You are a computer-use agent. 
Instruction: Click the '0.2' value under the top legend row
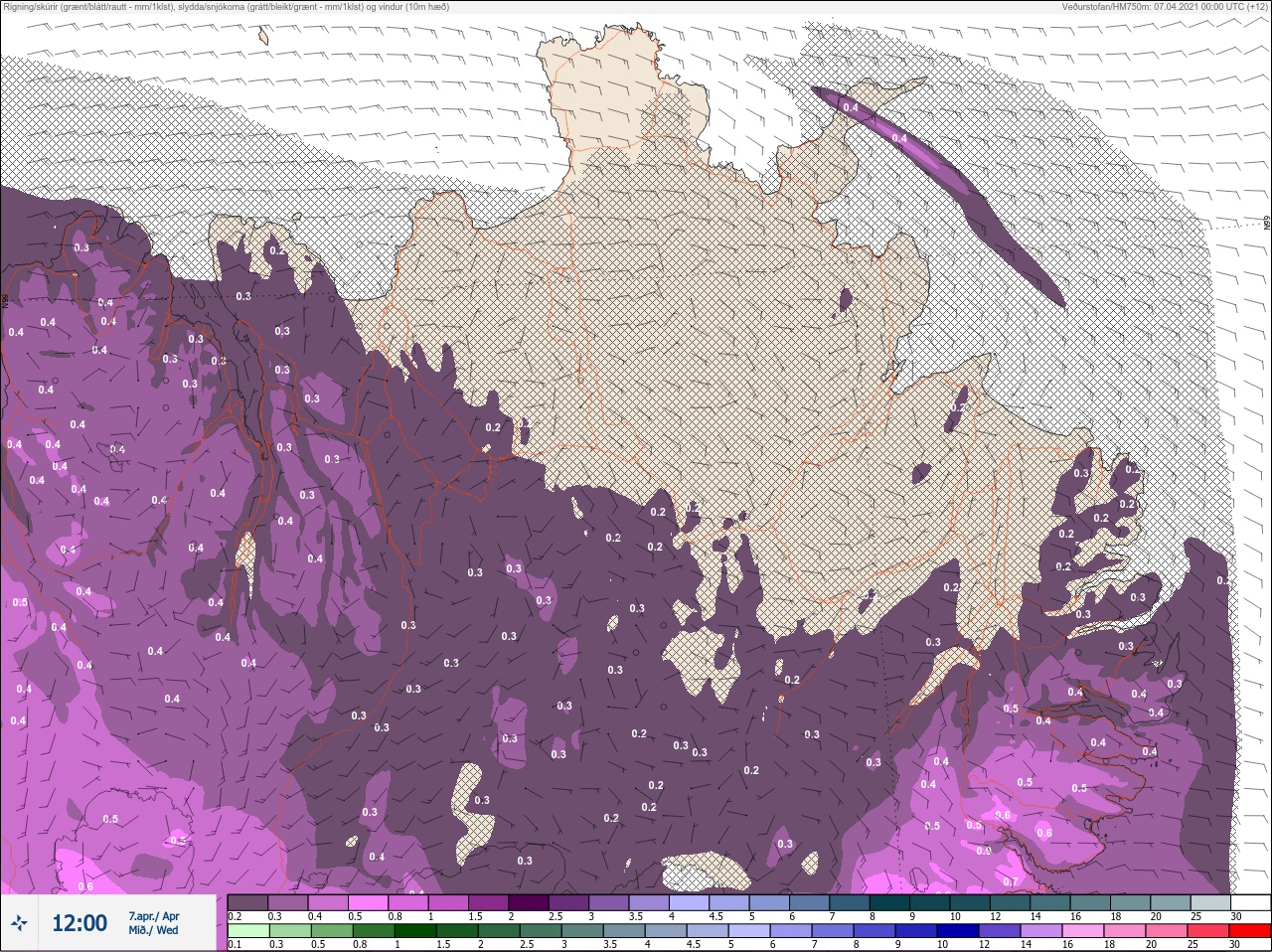click(x=235, y=916)
